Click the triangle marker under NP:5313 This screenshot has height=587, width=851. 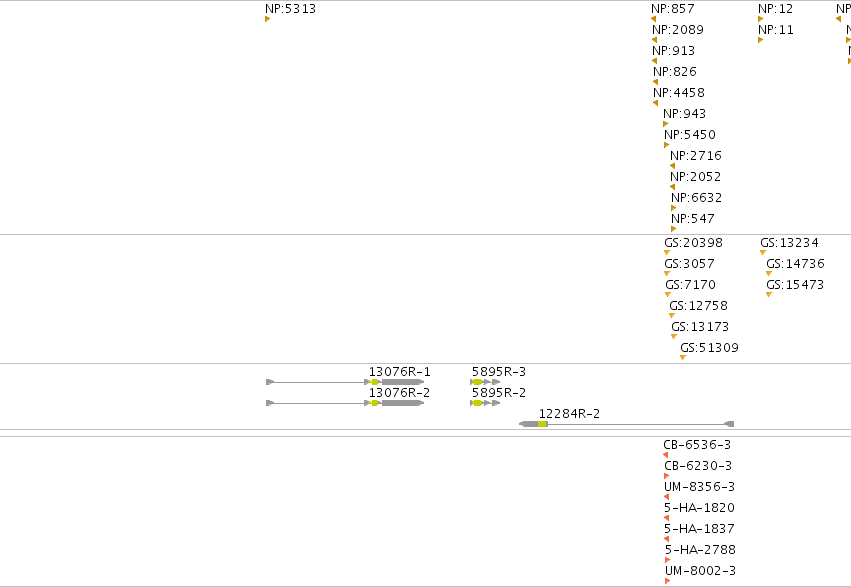(268, 19)
